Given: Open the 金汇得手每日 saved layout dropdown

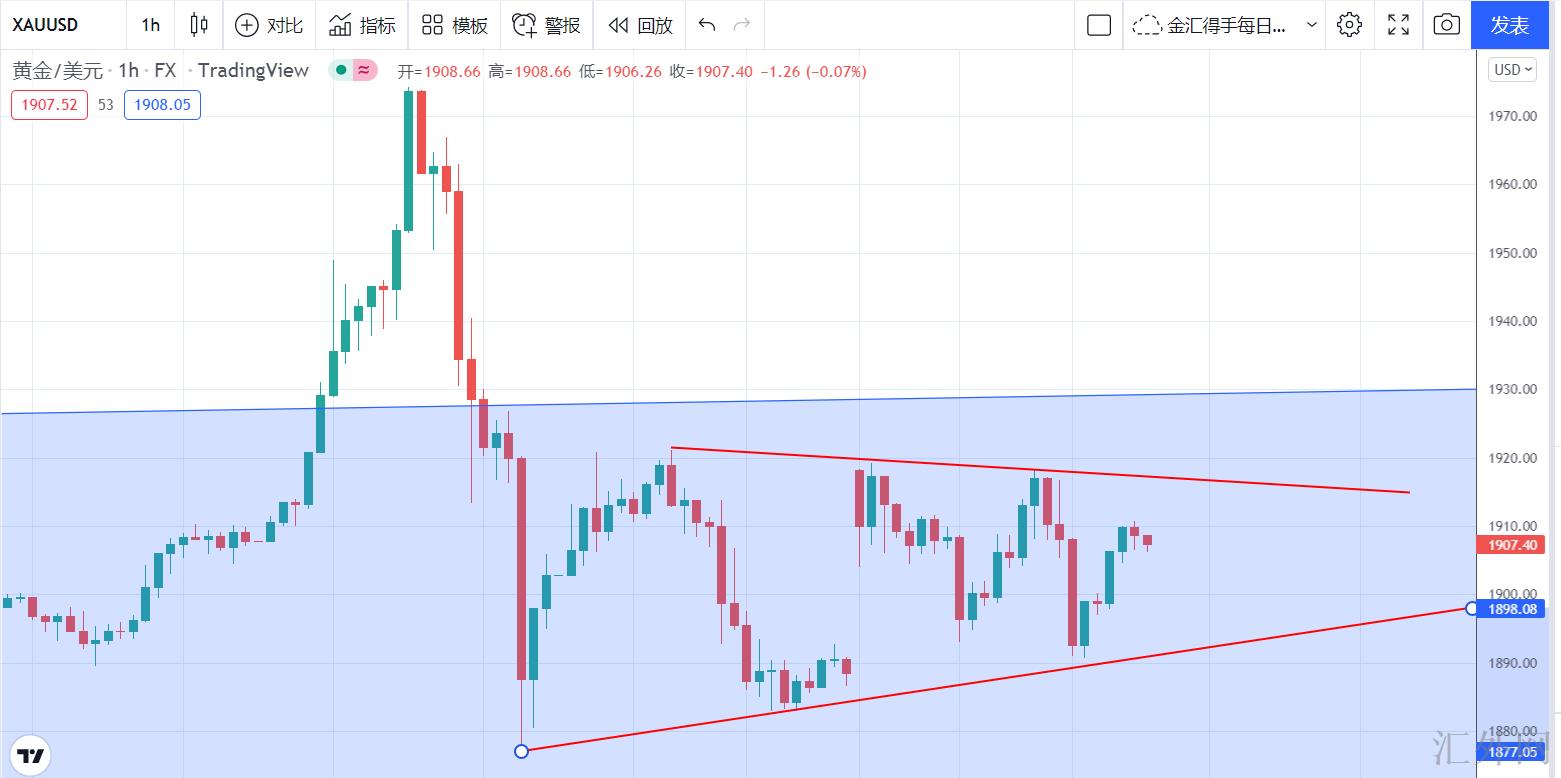Looking at the screenshot, I should coord(1225,25).
